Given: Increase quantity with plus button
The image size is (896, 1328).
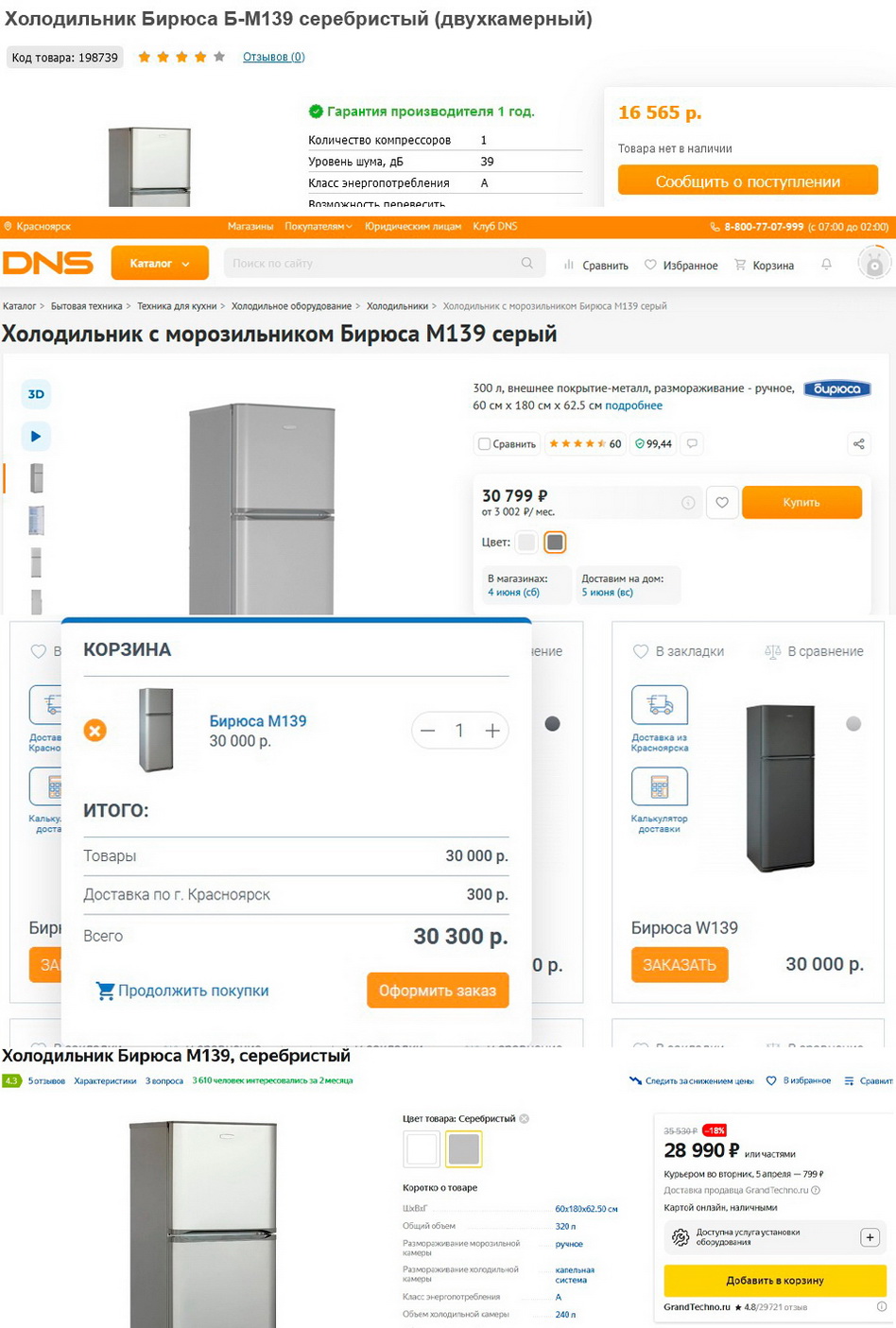Looking at the screenshot, I should [492, 731].
